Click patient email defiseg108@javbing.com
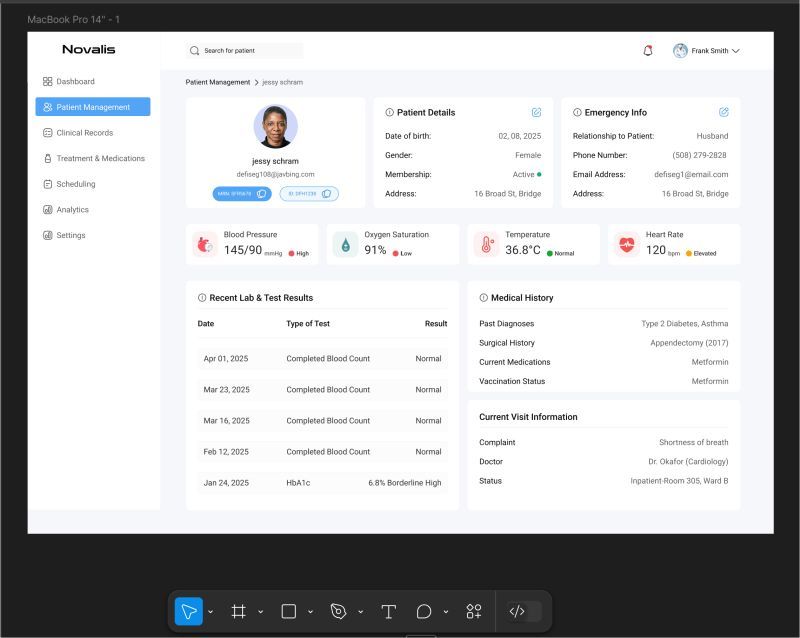The width and height of the screenshot is (800, 638). coord(276,174)
